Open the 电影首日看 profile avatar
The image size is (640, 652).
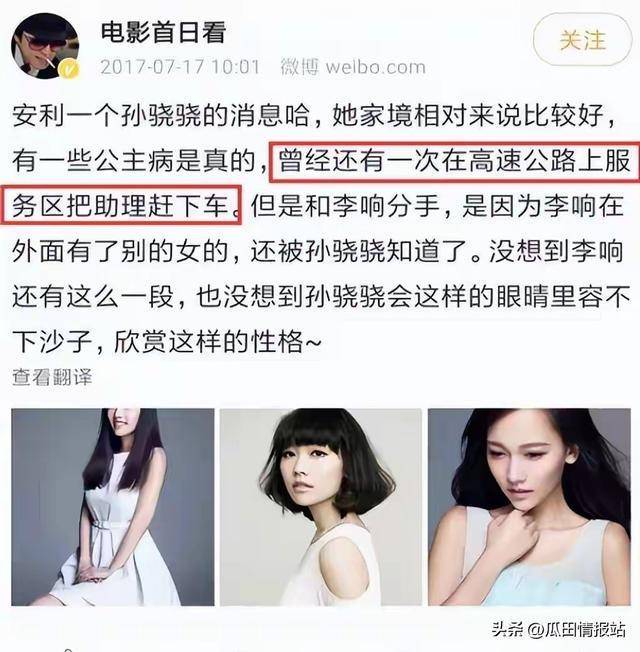pos(45,45)
